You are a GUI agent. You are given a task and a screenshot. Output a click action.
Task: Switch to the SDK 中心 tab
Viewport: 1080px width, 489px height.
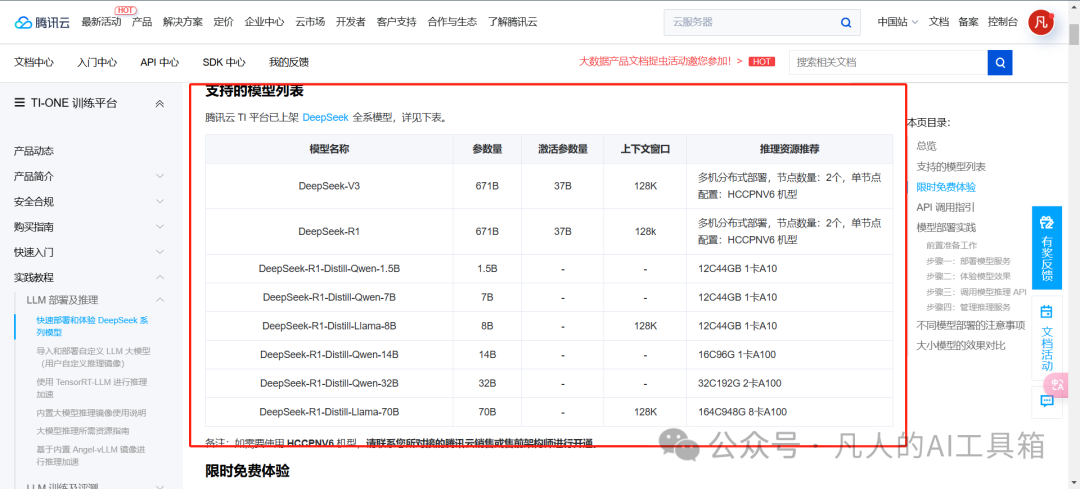coord(224,62)
